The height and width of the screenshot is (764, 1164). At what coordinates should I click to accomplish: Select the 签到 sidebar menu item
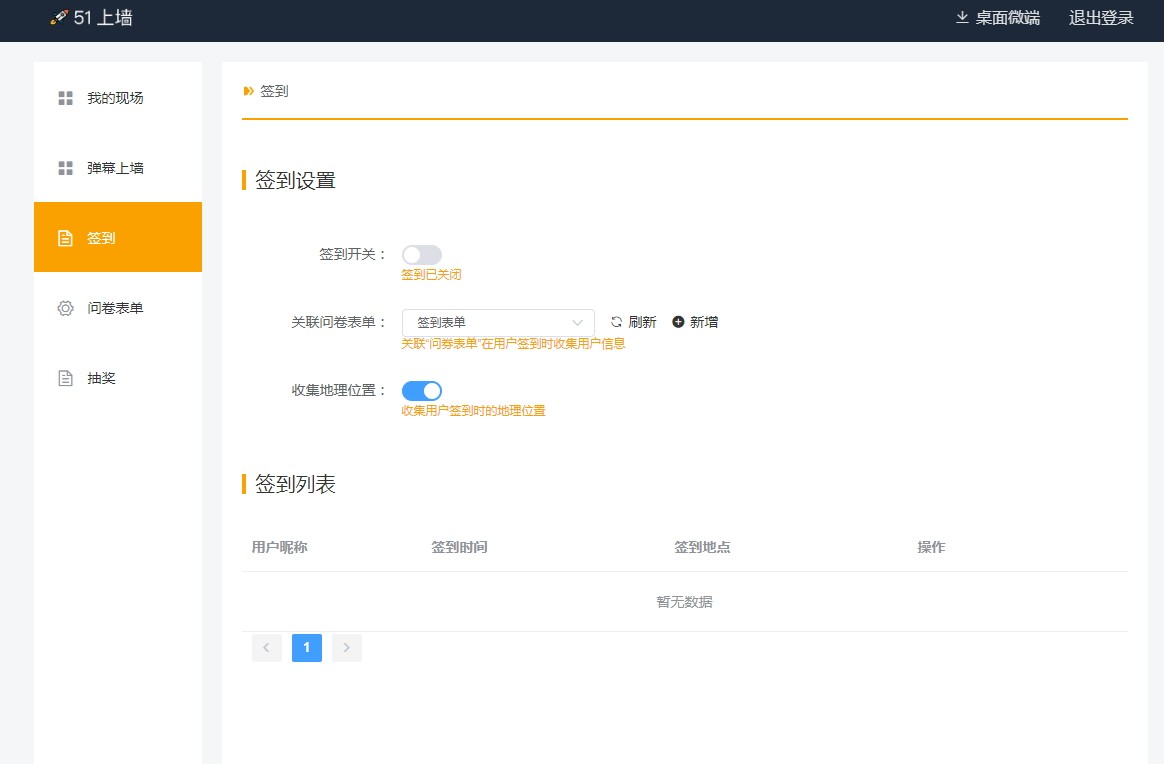(118, 237)
